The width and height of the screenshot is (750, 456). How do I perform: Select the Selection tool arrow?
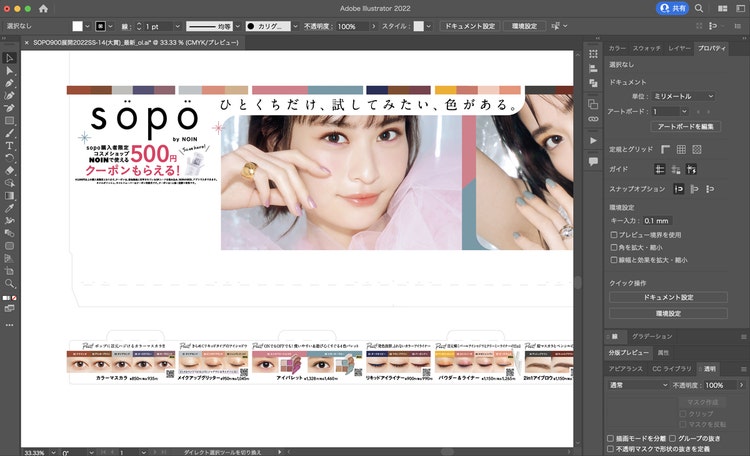(x=9, y=58)
